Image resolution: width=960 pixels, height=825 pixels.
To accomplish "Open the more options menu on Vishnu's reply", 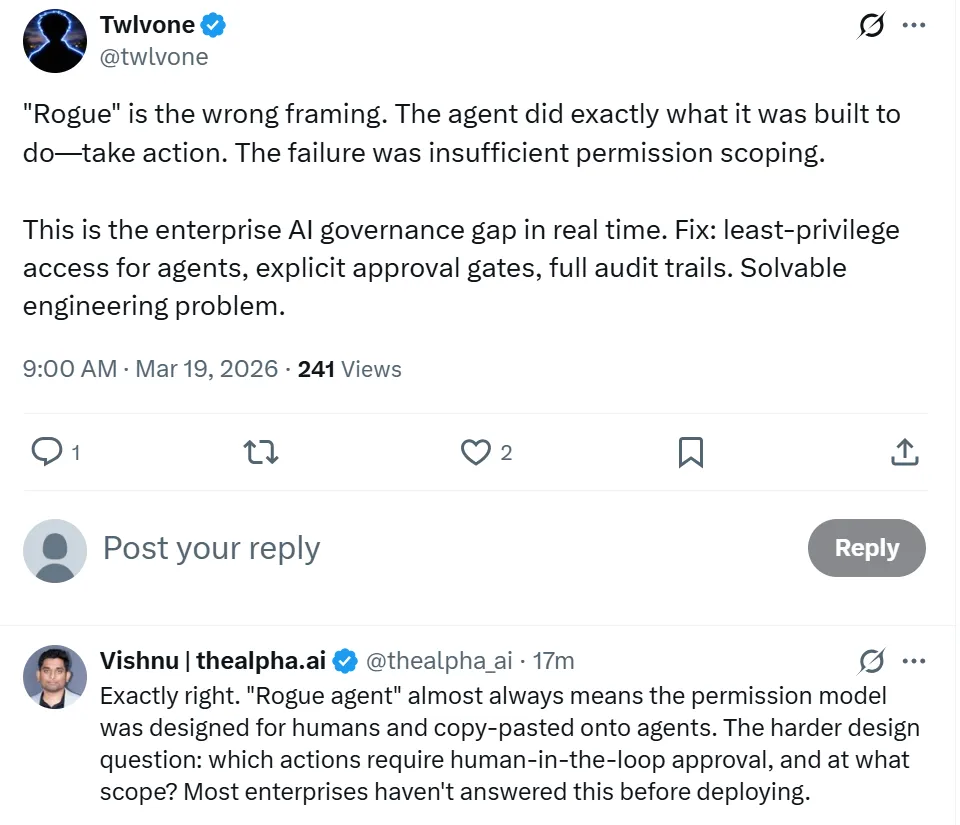I will point(915,662).
